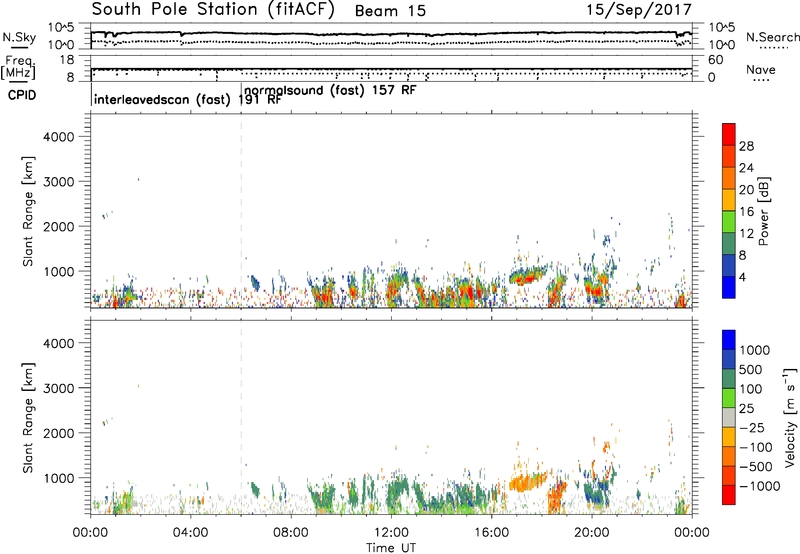Select the 'normalsound (fast) 157 RF' text
Screen dimensions: 800x554
click(330, 90)
